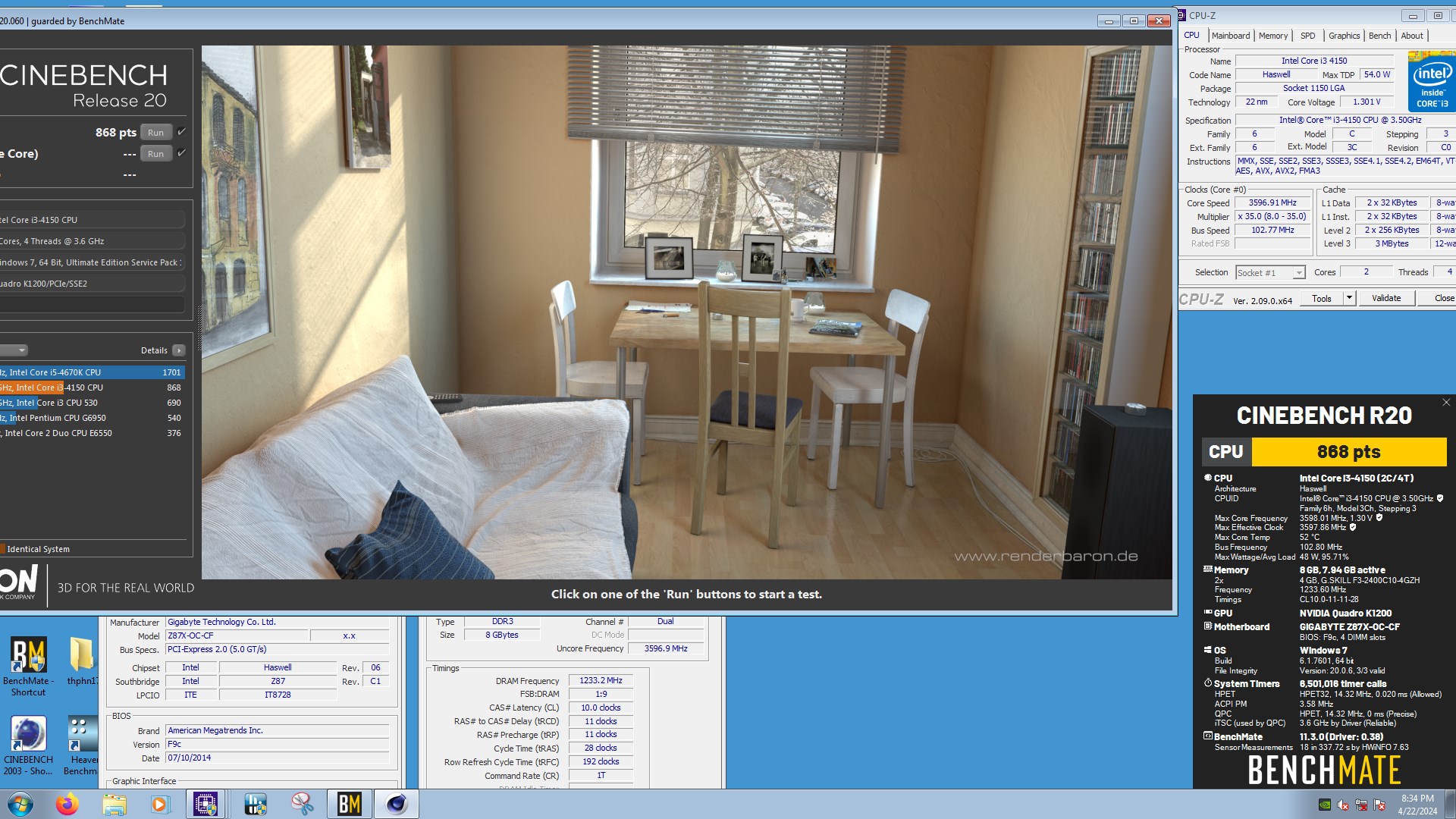Open the About tab in CPU-Z
This screenshot has height=819, width=1456.
(1412, 36)
